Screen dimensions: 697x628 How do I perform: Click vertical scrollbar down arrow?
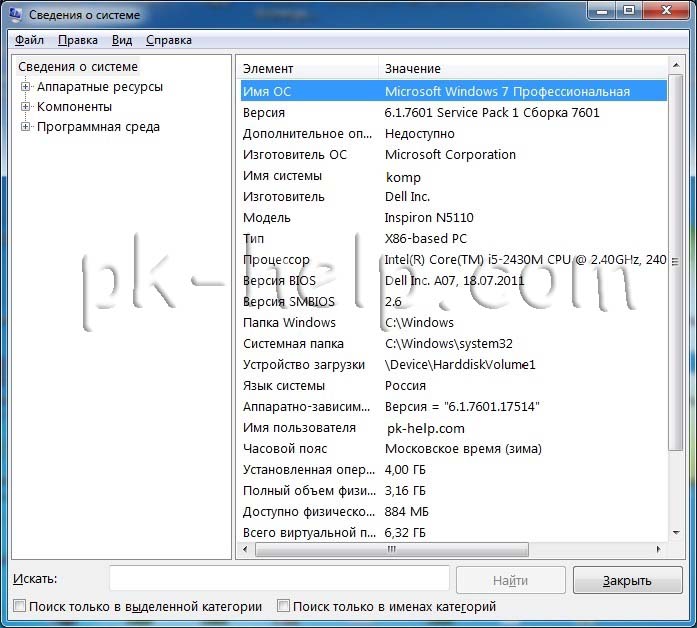pyautogui.click(x=676, y=532)
